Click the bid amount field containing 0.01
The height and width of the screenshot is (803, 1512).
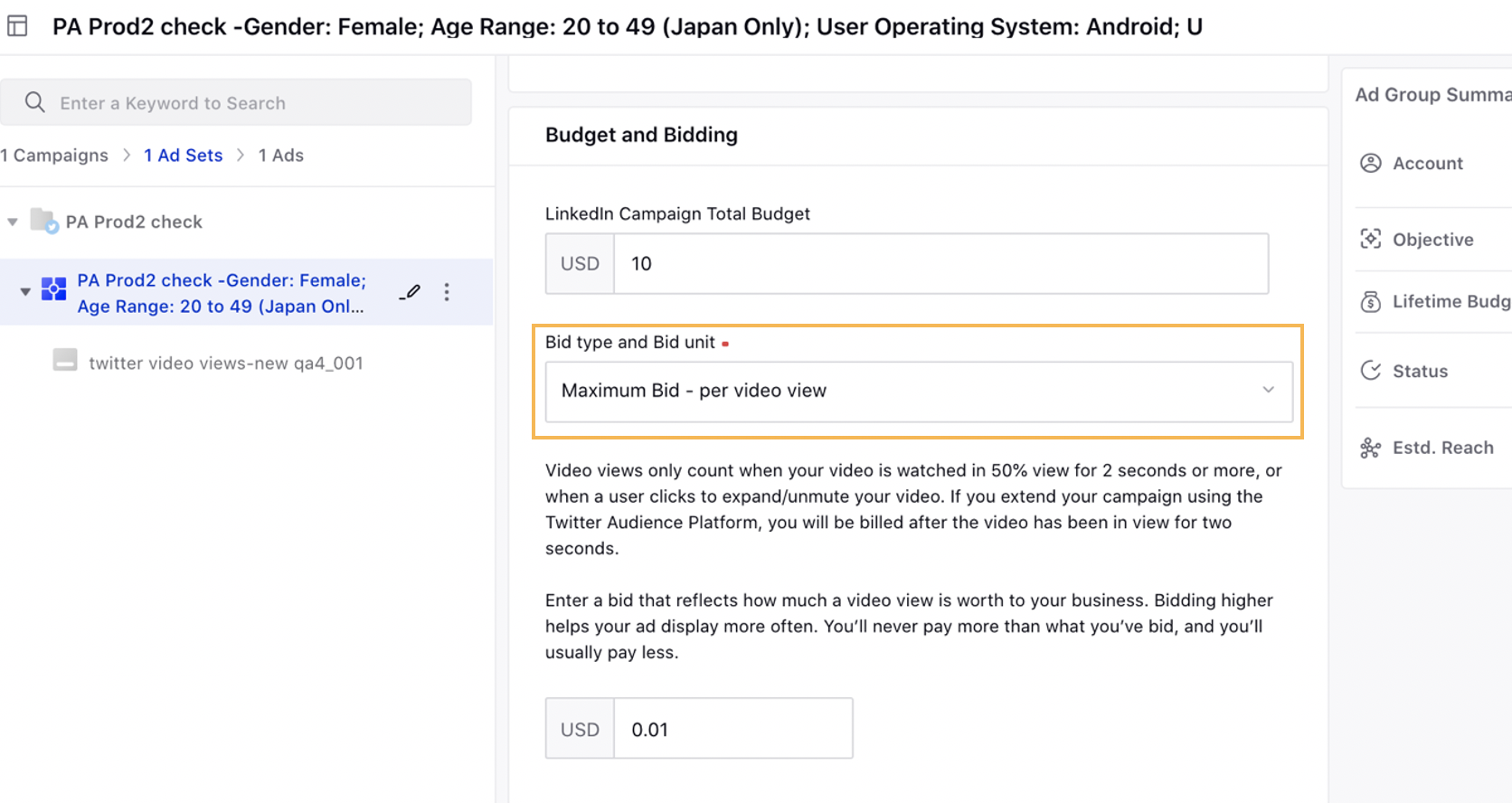(x=732, y=729)
